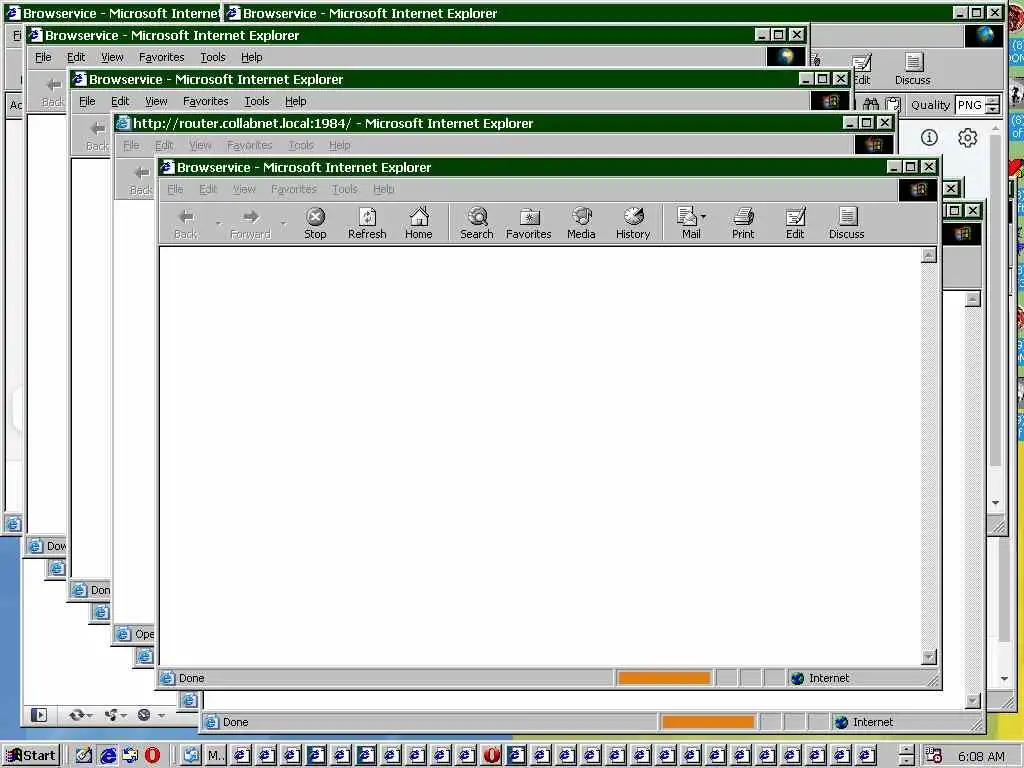1024x768 pixels.
Task: Click the taskbar scroll arrows left of the tray
Action: (x=906, y=756)
